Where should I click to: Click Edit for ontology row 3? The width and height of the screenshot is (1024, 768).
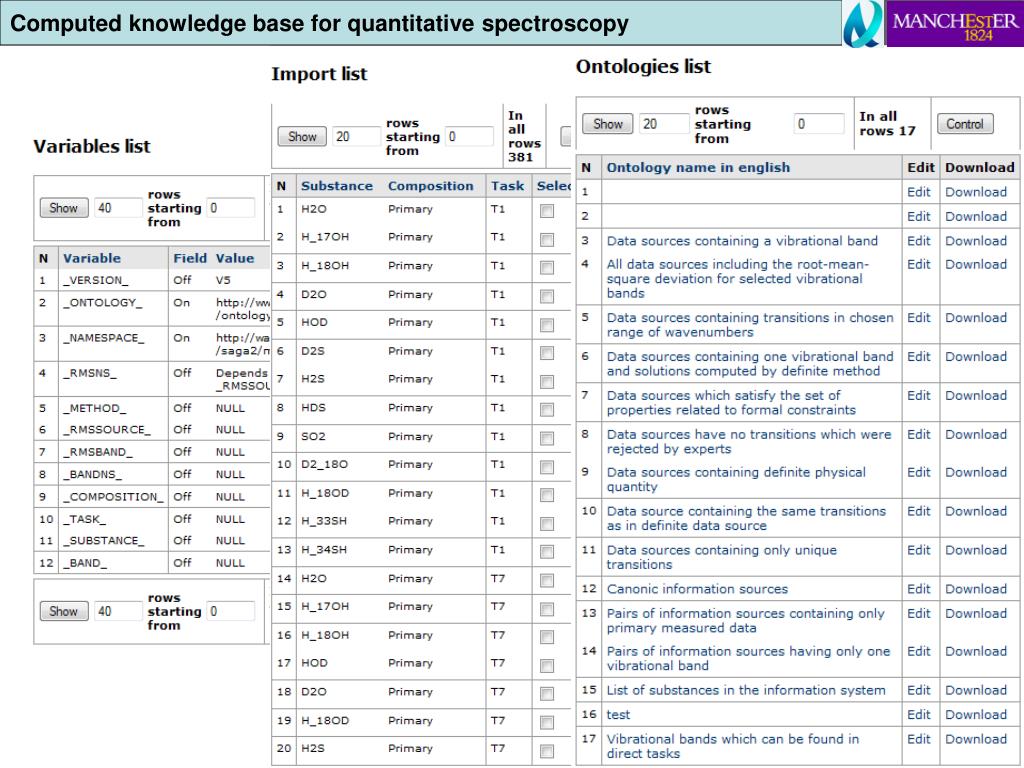(918, 241)
